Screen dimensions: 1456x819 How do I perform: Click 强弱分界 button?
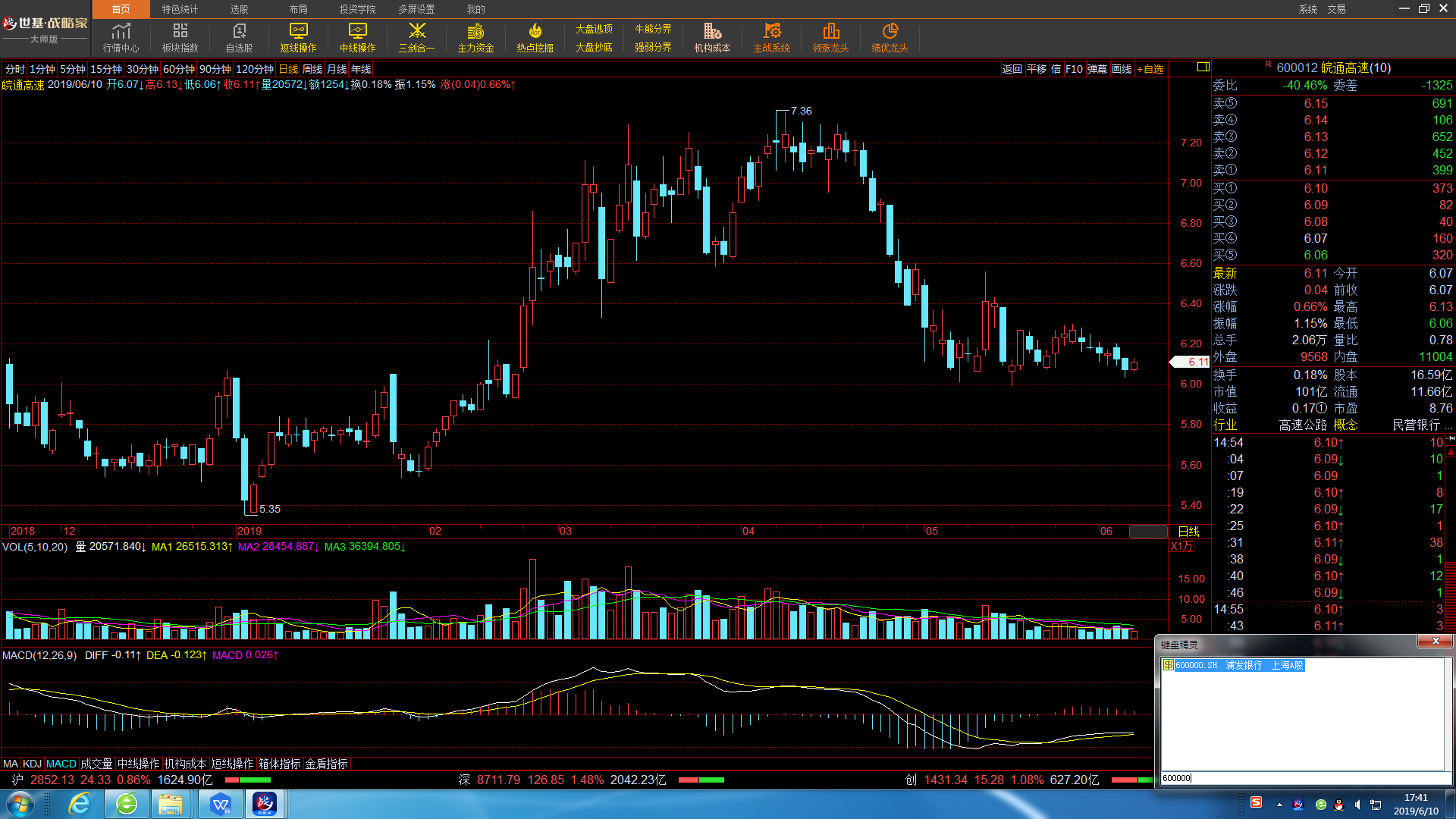[653, 47]
